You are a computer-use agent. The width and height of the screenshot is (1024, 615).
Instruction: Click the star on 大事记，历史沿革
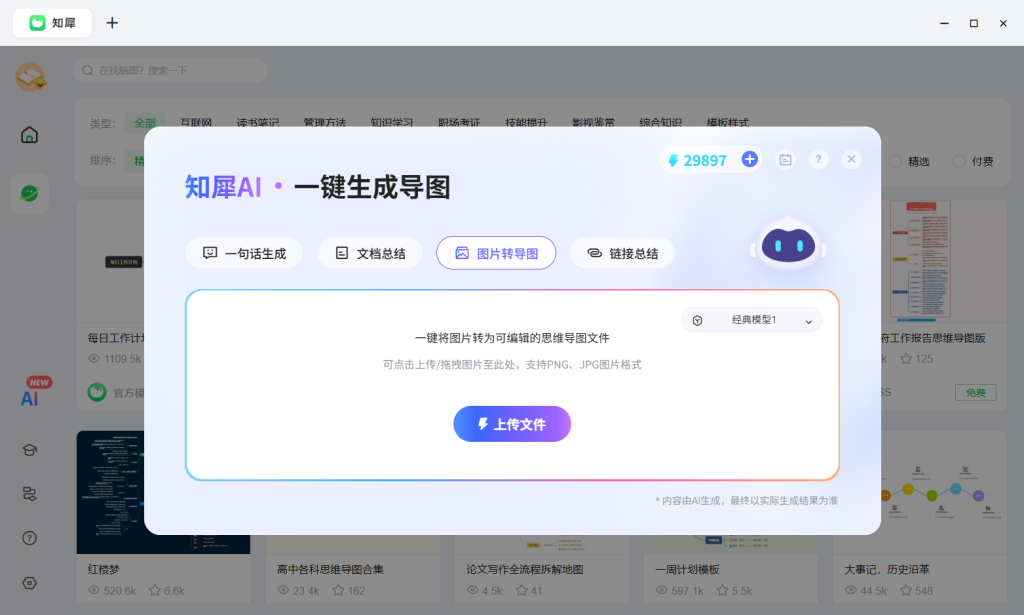(x=906, y=591)
